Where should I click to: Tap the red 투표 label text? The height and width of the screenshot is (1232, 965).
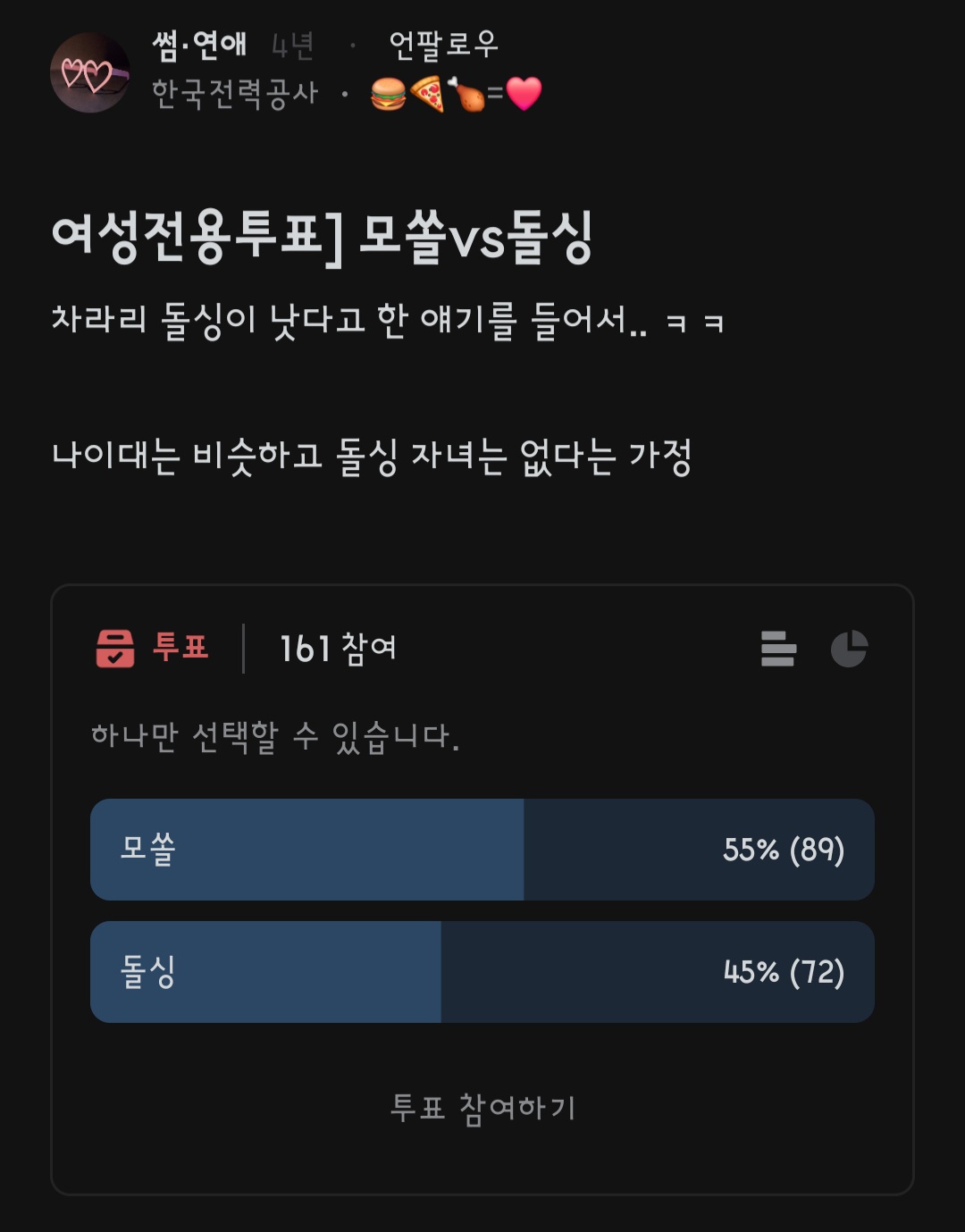point(180,646)
